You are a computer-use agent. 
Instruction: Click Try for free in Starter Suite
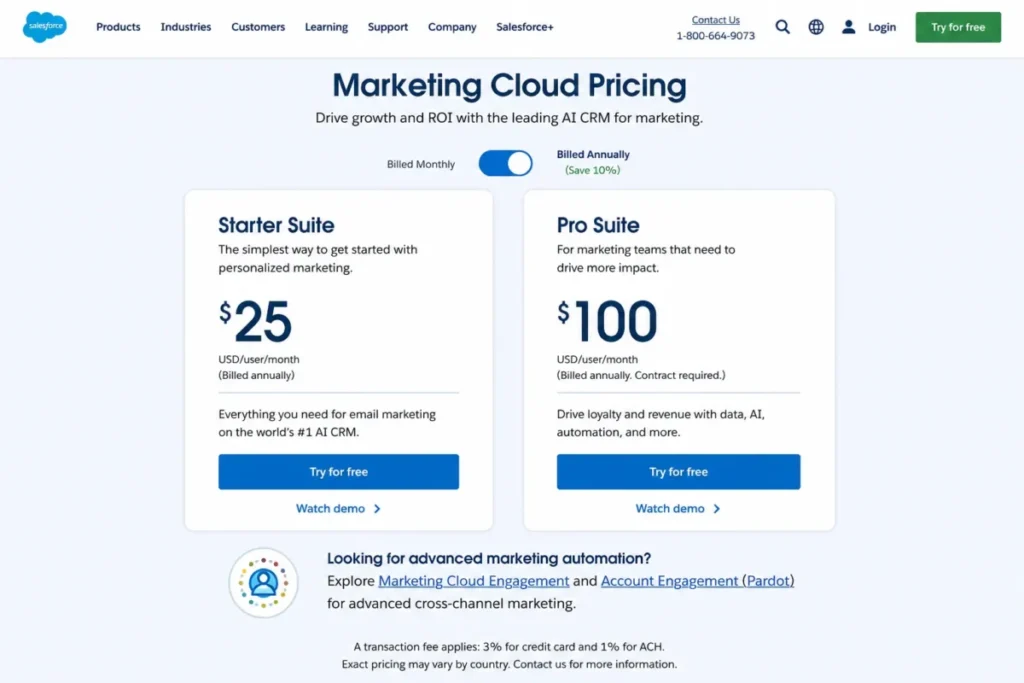point(338,471)
